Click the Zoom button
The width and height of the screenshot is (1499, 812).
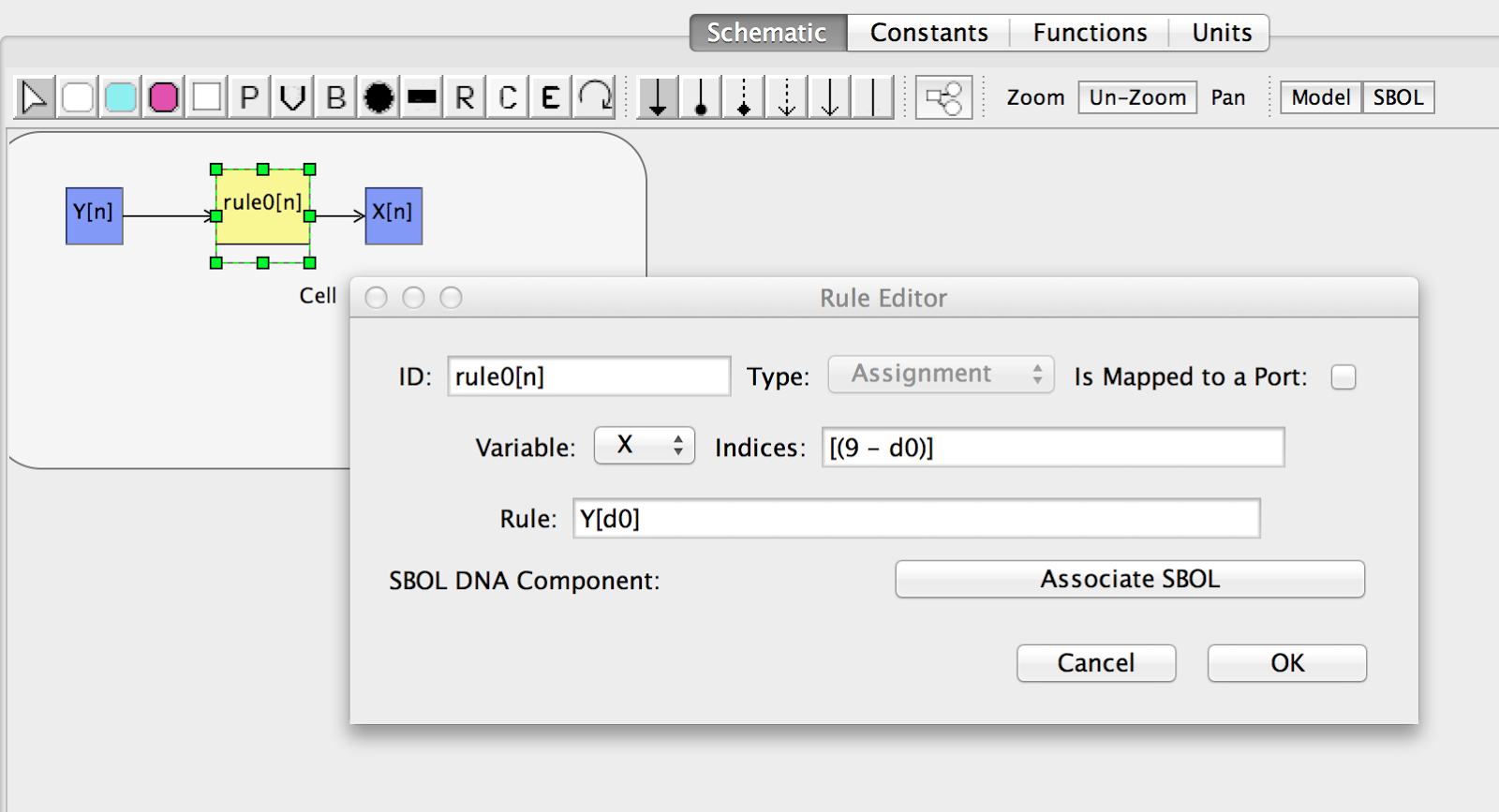(1035, 97)
